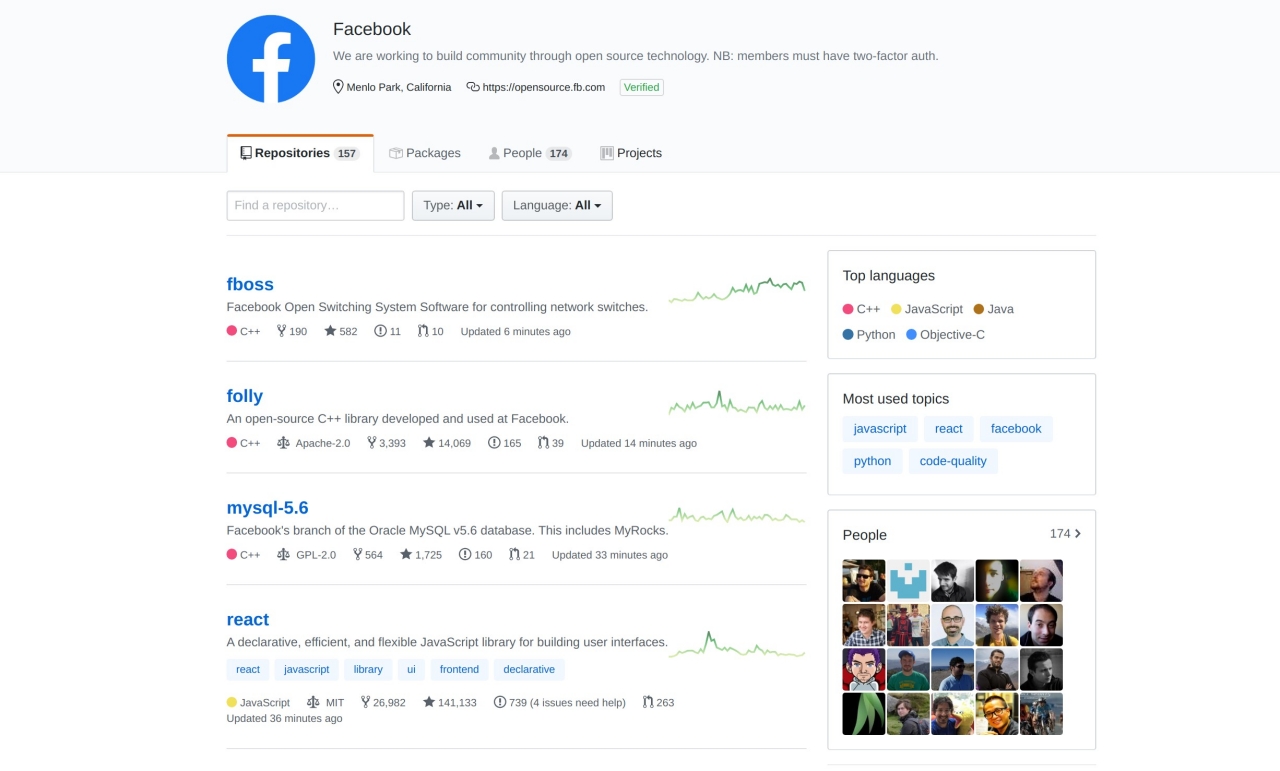Click the Repositories tab book icon

tap(246, 153)
